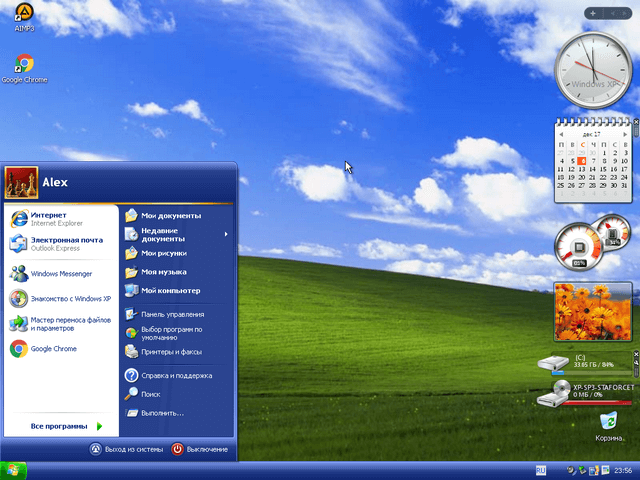
Task: Click the [C:] drive usage bar
Action: [591, 373]
